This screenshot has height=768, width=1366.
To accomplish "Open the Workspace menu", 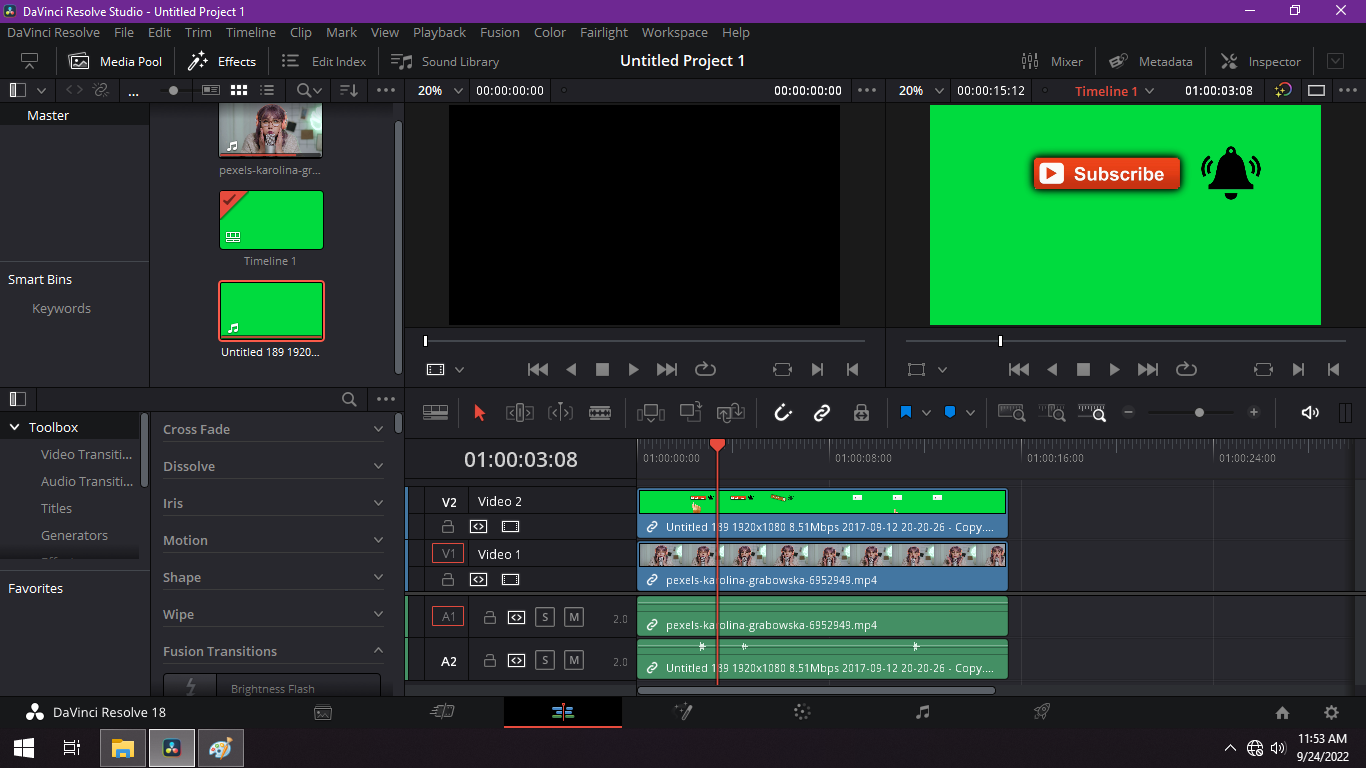I will (x=675, y=32).
